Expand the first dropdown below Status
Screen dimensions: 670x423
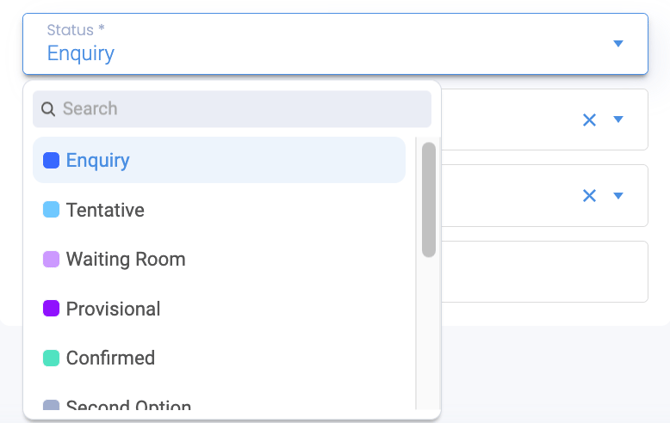point(618,119)
